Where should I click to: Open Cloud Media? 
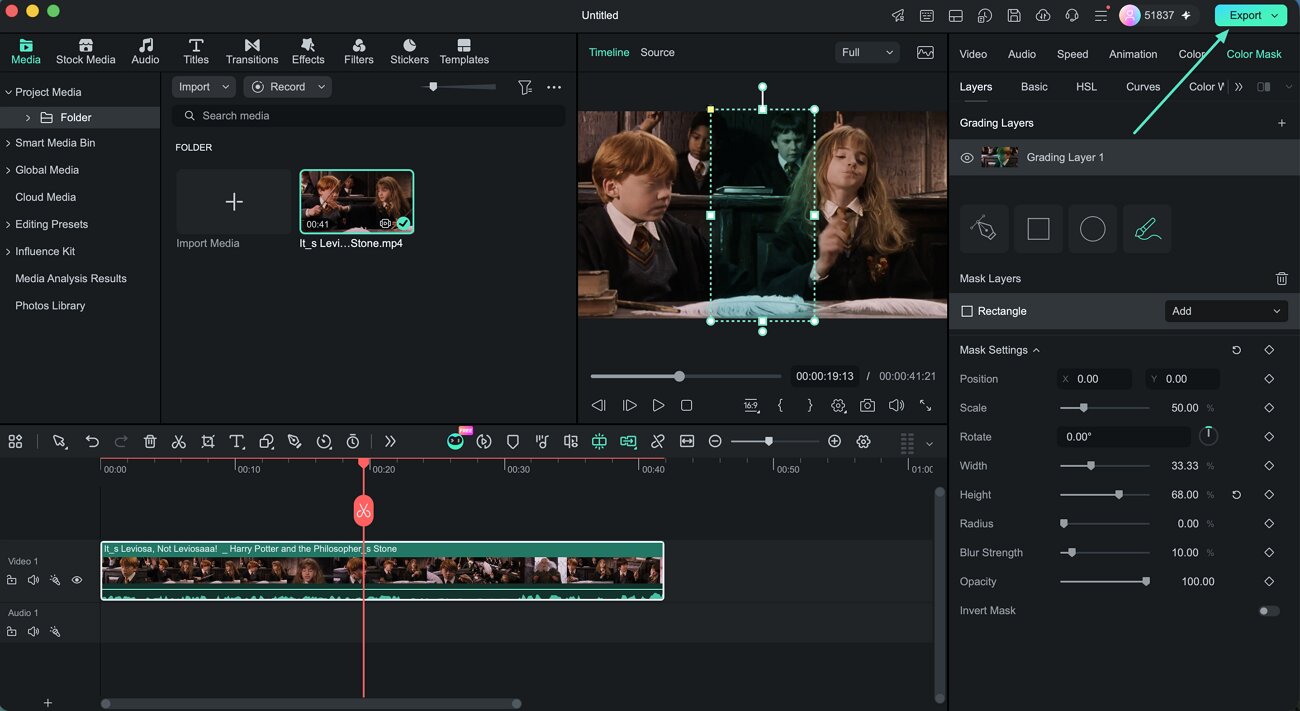click(45, 197)
